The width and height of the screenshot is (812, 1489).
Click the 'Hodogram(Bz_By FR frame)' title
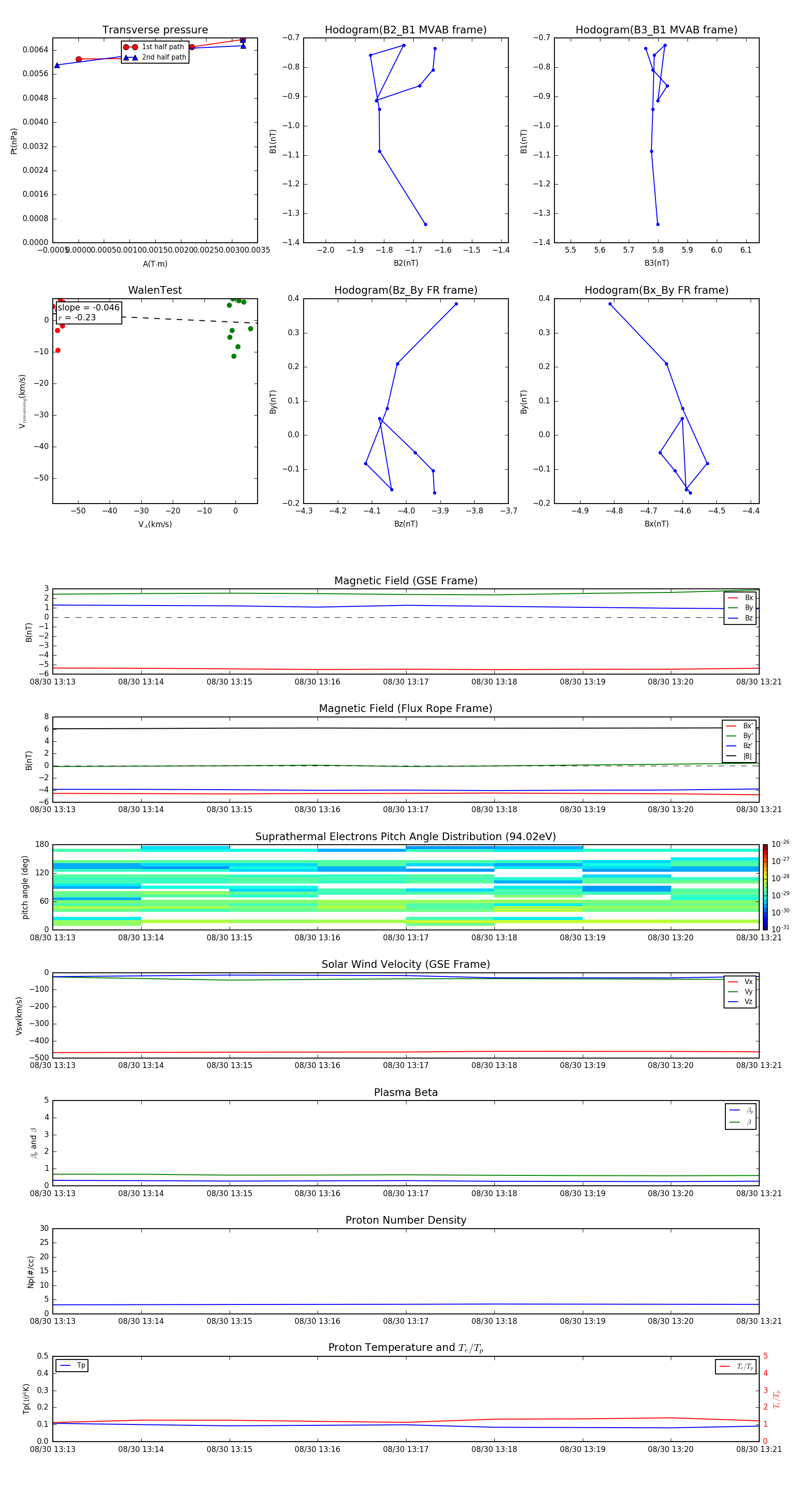pyautogui.click(x=406, y=290)
